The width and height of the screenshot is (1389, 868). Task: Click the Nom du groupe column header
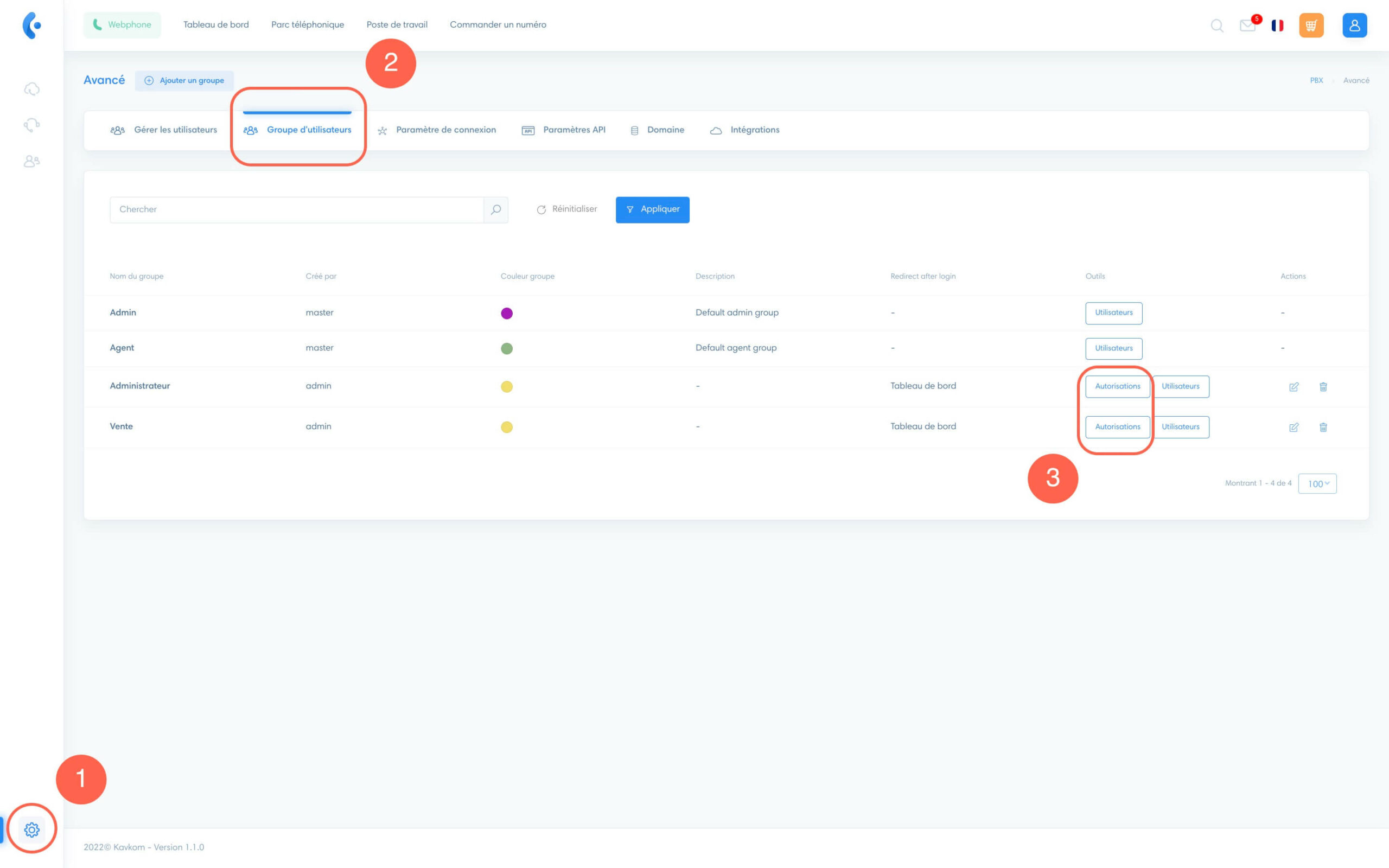coord(137,276)
